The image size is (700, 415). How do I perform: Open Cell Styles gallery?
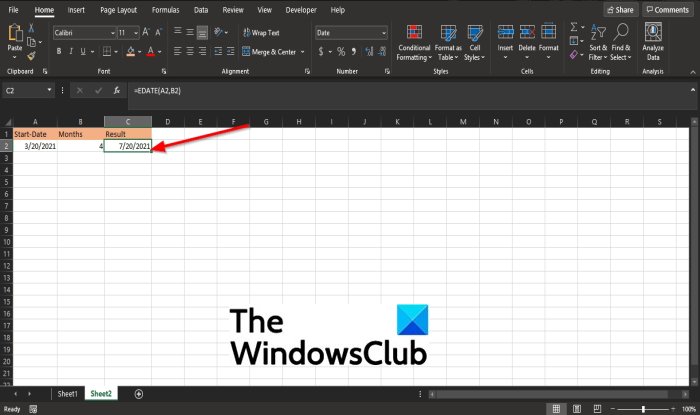point(474,43)
